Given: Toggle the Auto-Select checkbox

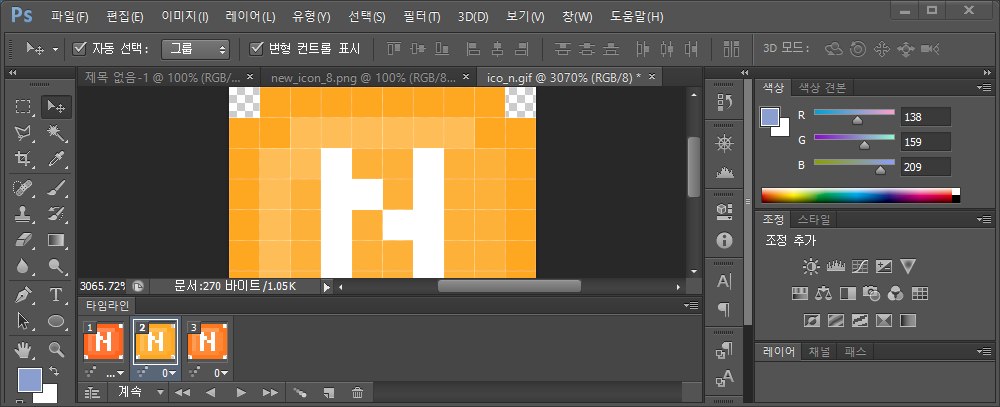Looking at the screenshot, I should (x=80, y=48).
